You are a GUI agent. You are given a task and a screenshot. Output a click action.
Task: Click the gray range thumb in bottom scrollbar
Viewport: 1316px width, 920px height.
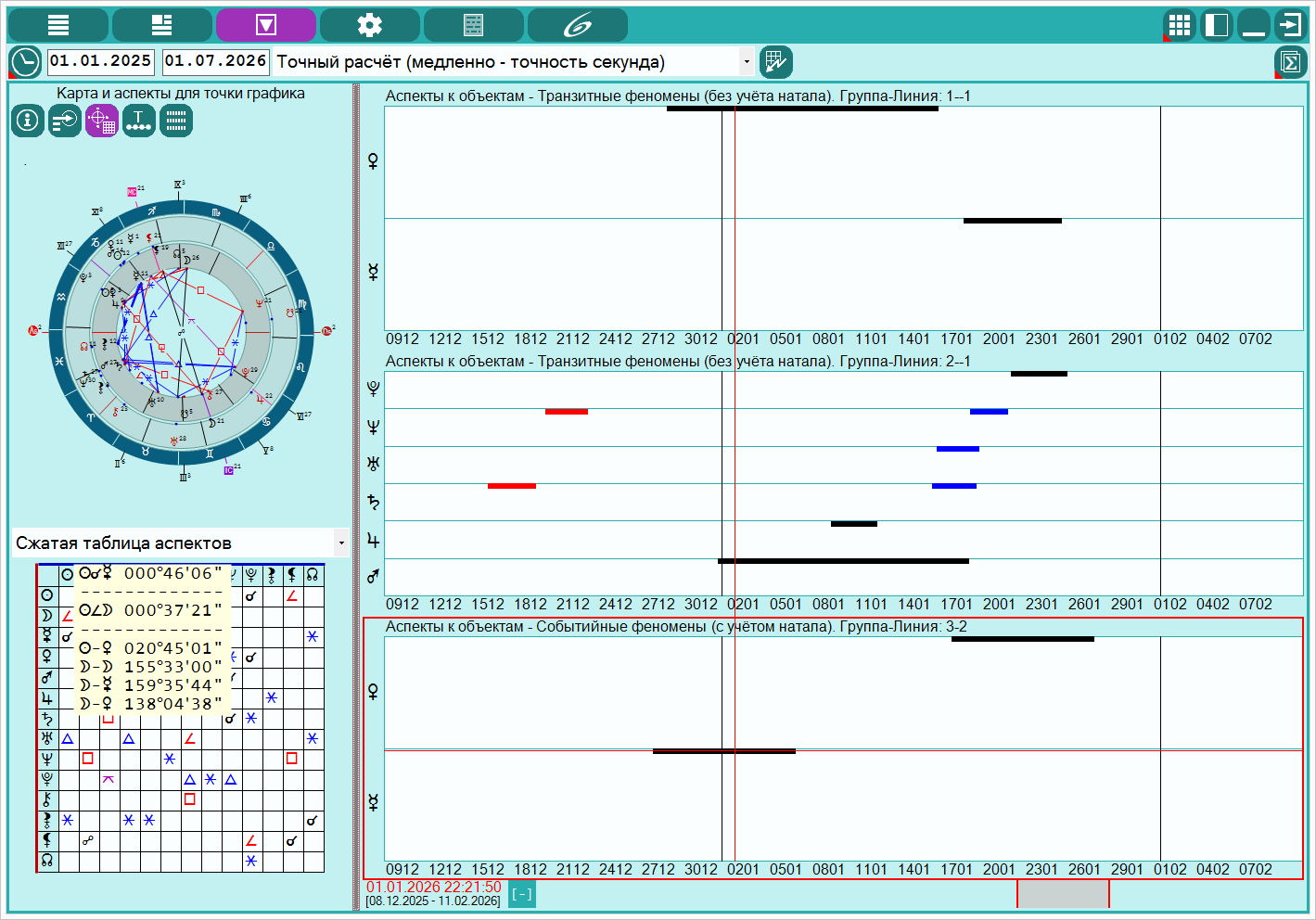[x=1064, y=895]
